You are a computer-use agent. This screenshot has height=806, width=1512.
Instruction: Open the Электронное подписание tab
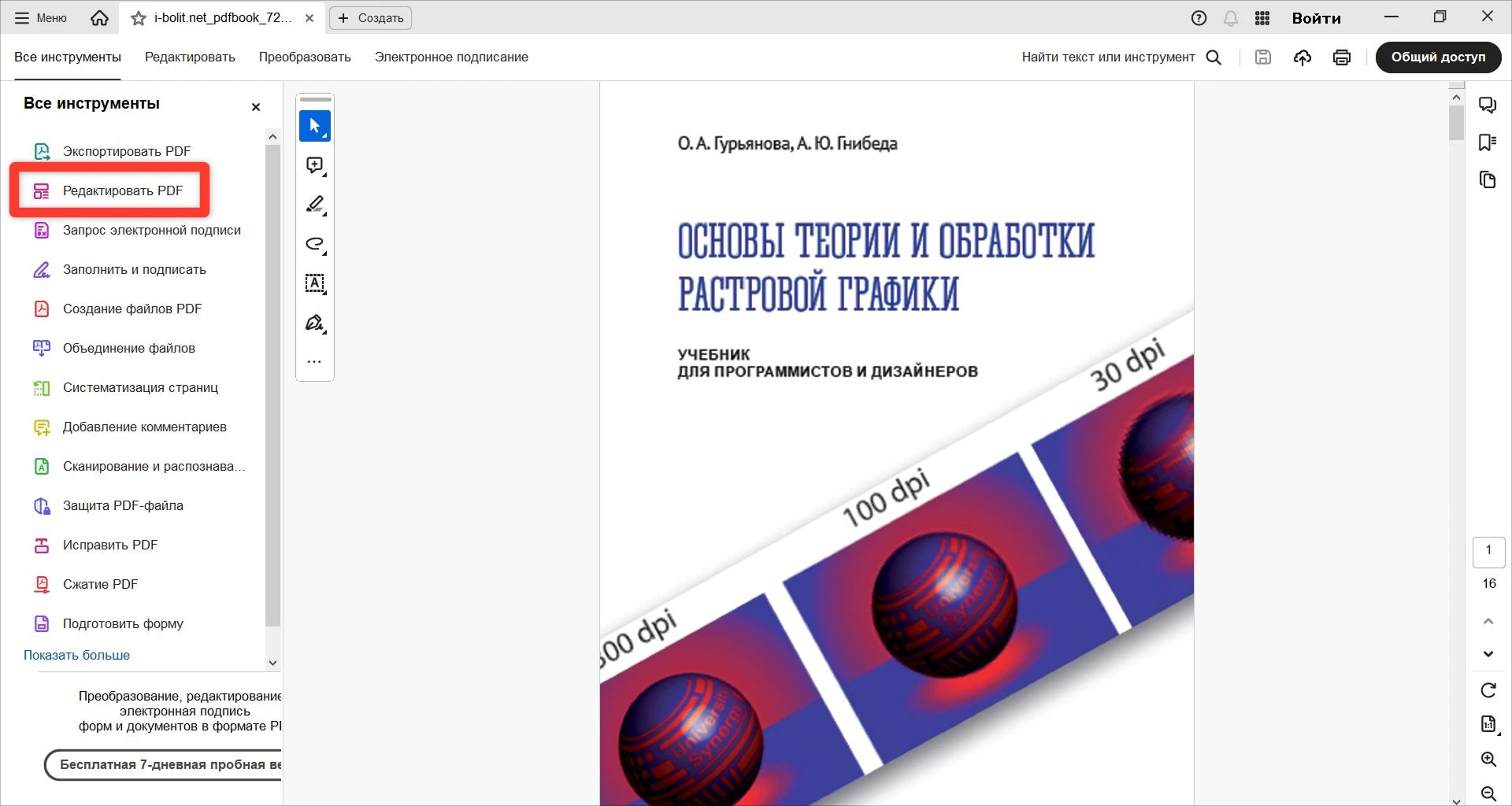(451, 57)
